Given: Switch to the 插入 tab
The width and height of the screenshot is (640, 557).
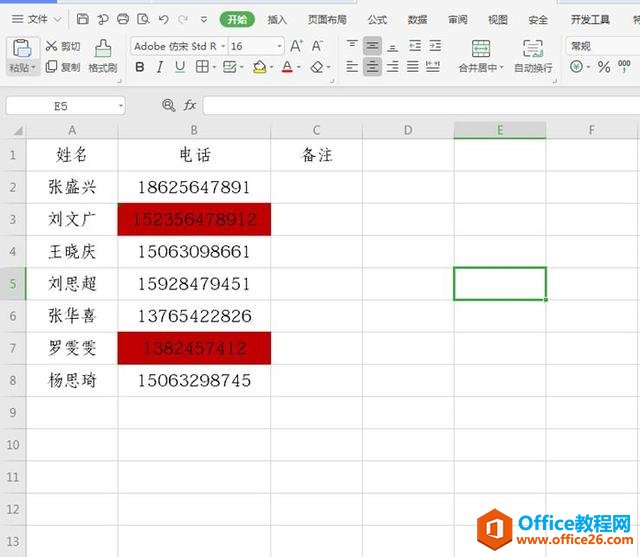Looking at the screenshot, I should point(277,19).
